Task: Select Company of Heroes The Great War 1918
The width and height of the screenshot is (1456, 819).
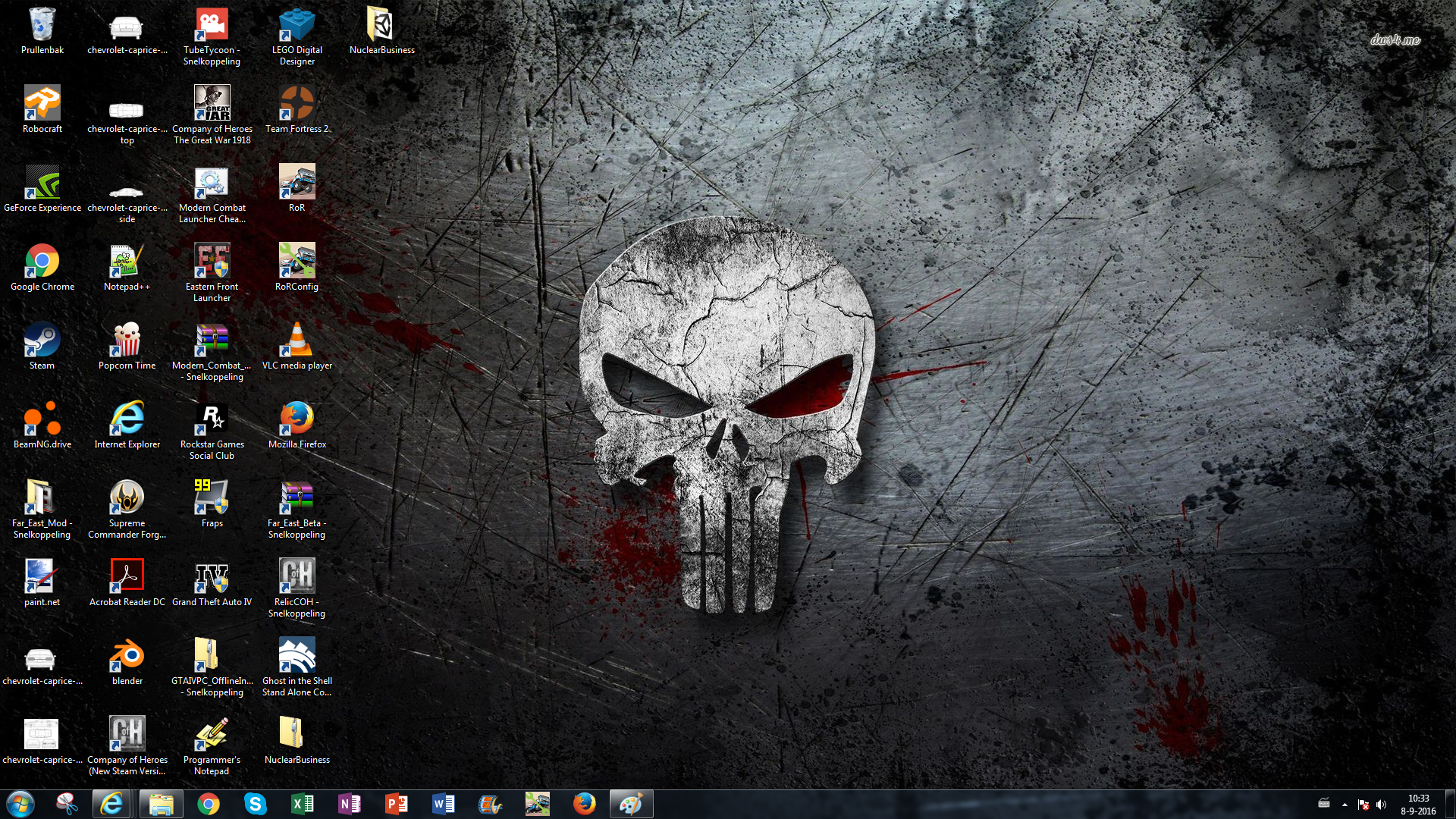Action: coord(212,115)
